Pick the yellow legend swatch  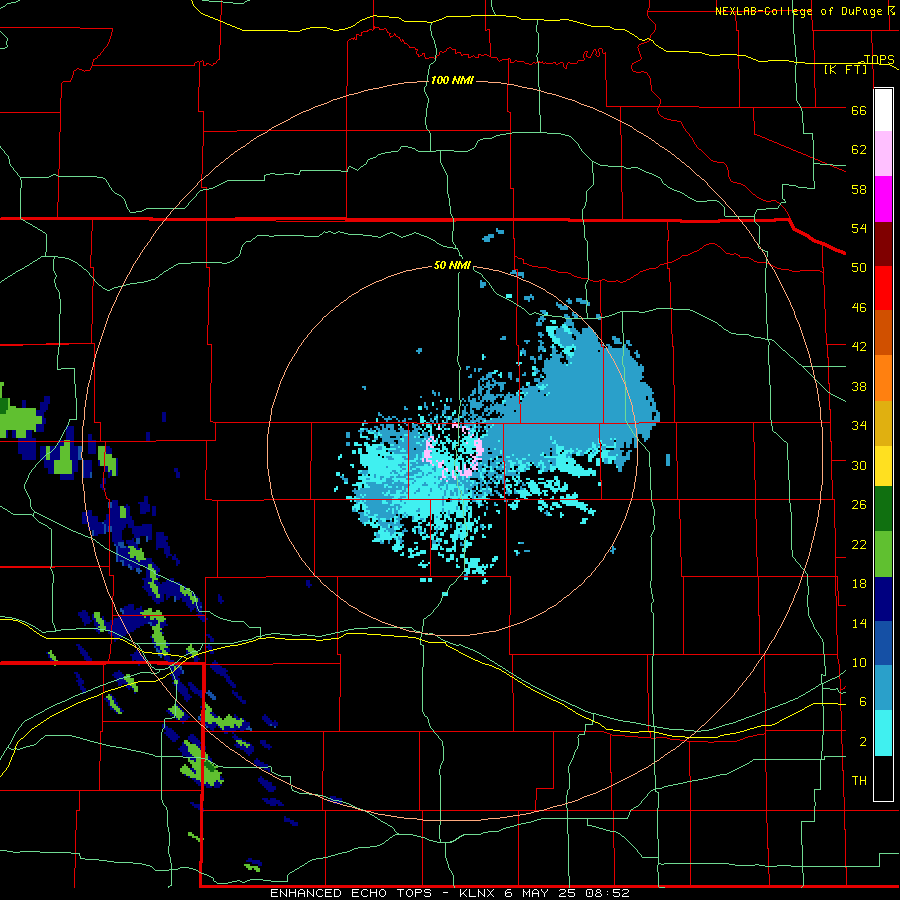pos(883,465)
